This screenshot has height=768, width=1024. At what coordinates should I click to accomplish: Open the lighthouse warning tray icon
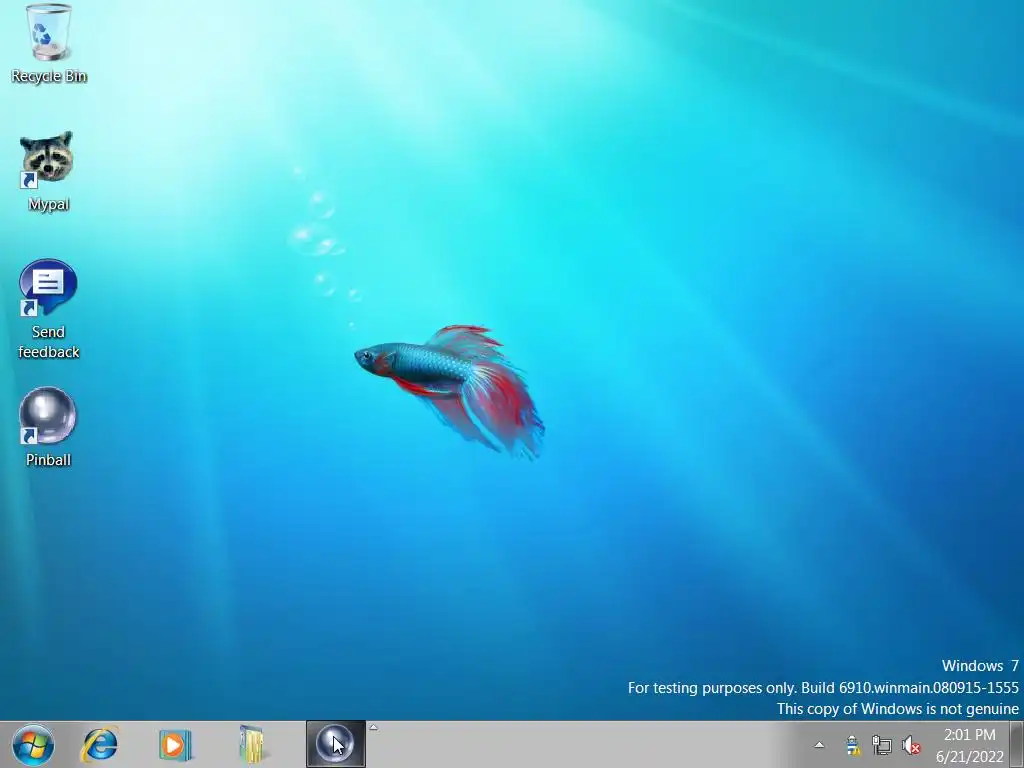tap(852, 744)
